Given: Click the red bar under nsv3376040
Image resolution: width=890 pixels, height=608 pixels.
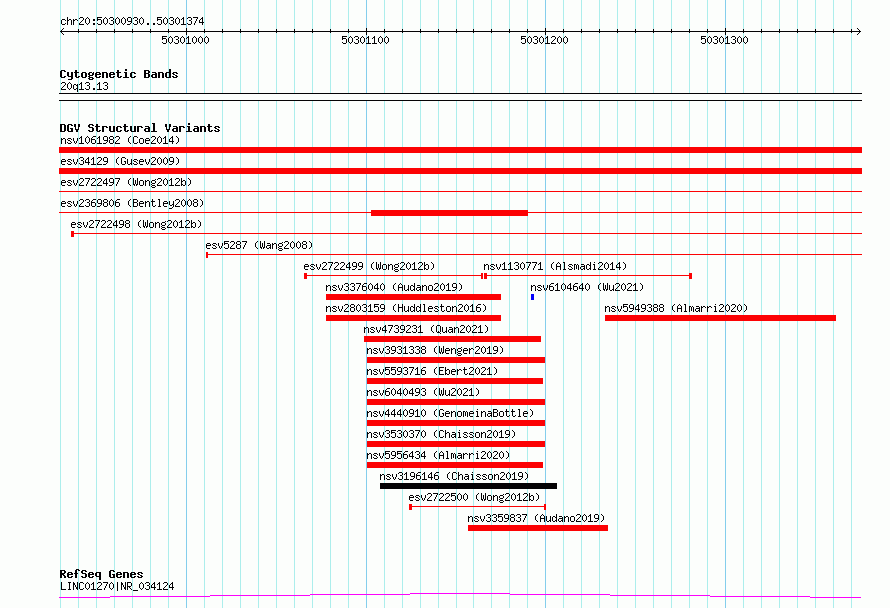Looking at the screenshot, I should click(413, 297).
